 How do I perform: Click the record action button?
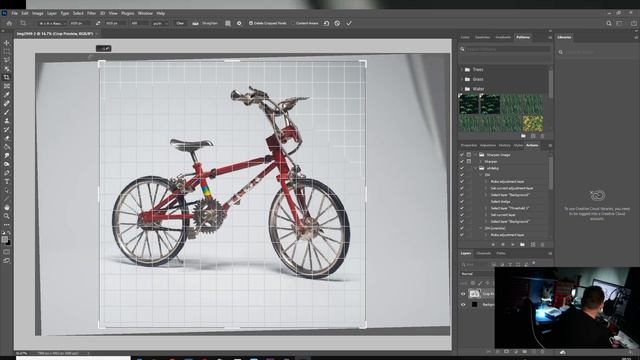[503, 244]
